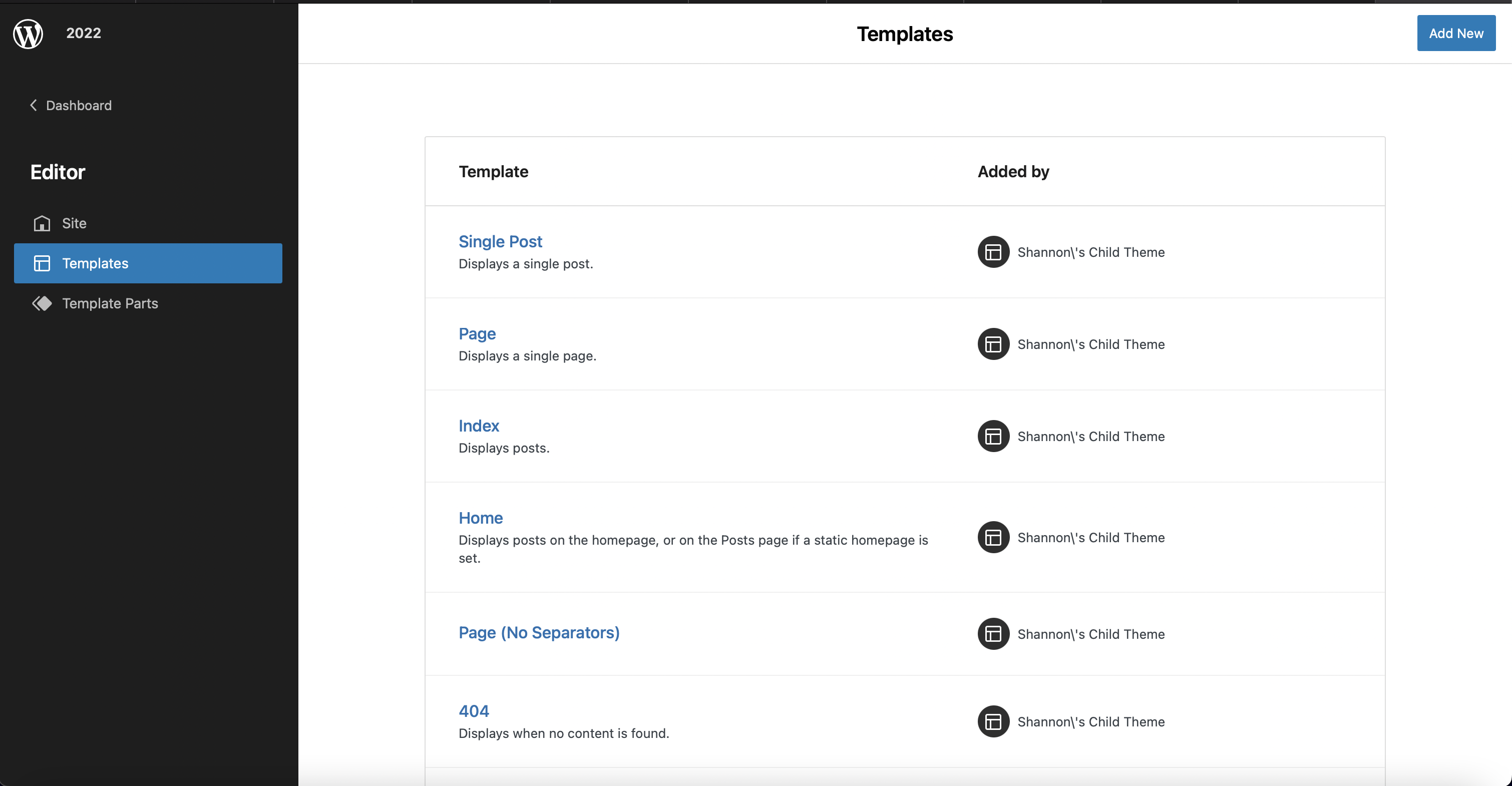Click the theme icon beside the 404 template
Screen dimensions: 1512x786
point(993,721)
